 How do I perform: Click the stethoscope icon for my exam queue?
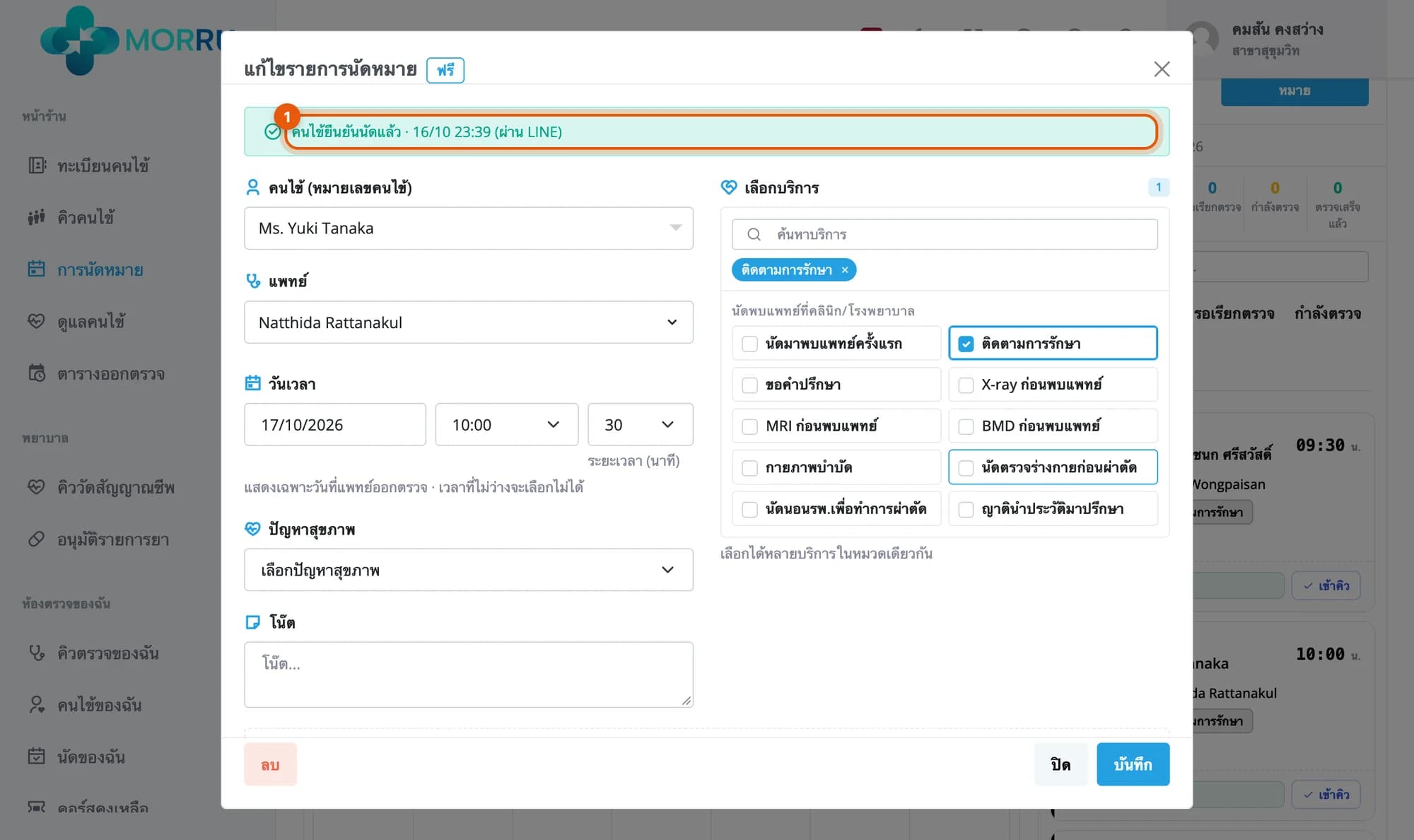point(37,653)
